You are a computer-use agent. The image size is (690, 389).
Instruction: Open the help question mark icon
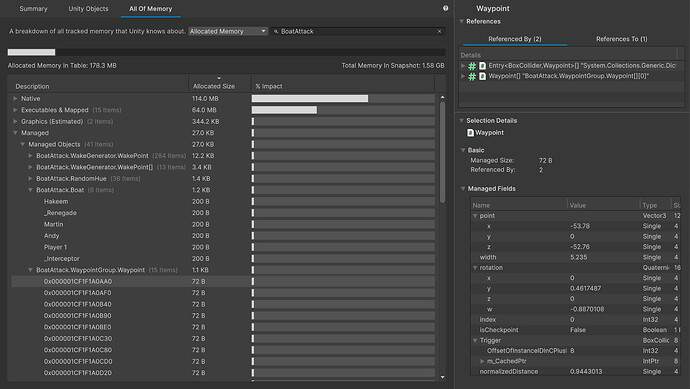[x=445, y=8]
